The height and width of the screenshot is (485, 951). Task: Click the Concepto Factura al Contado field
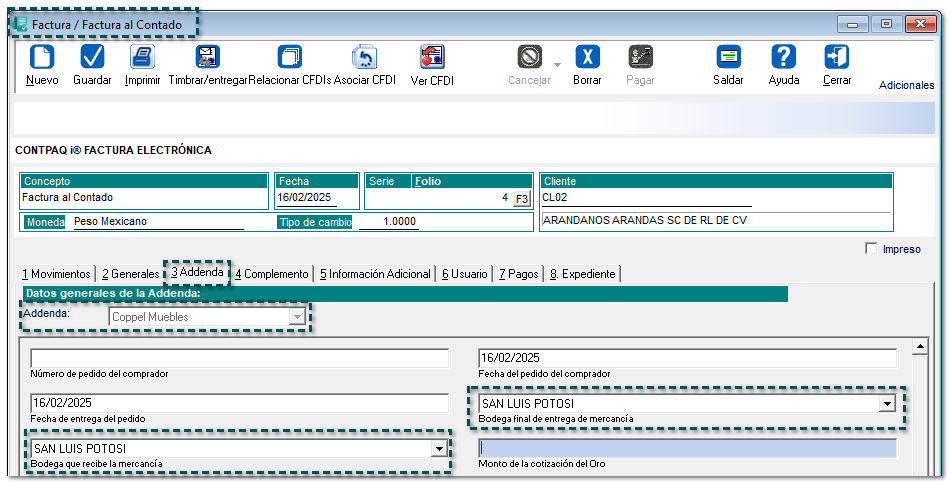click(x=144, y=198)
